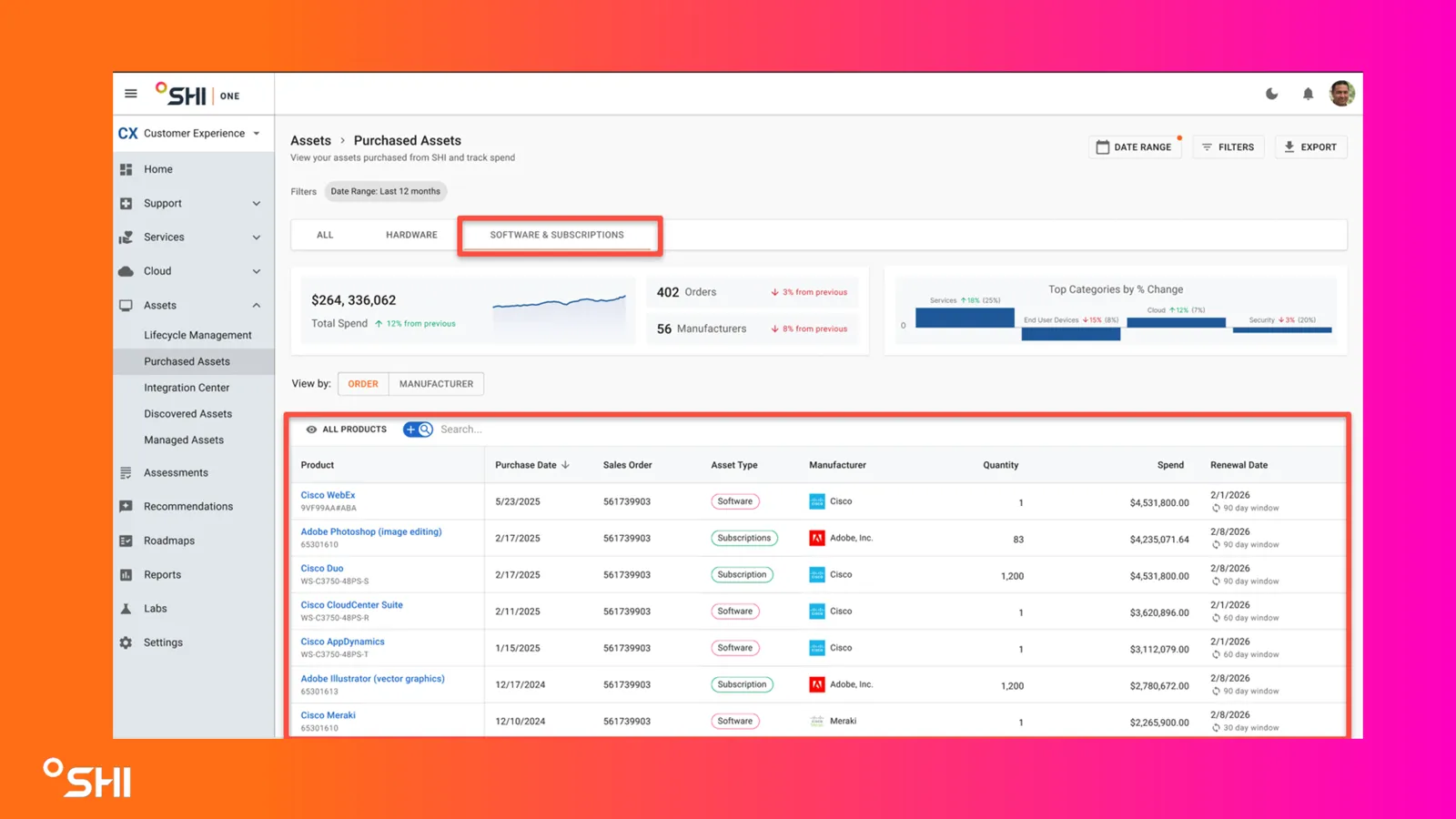1456x819 pixels.
Task: Toggle dark mode moon icon
Action: [1272, 94]
